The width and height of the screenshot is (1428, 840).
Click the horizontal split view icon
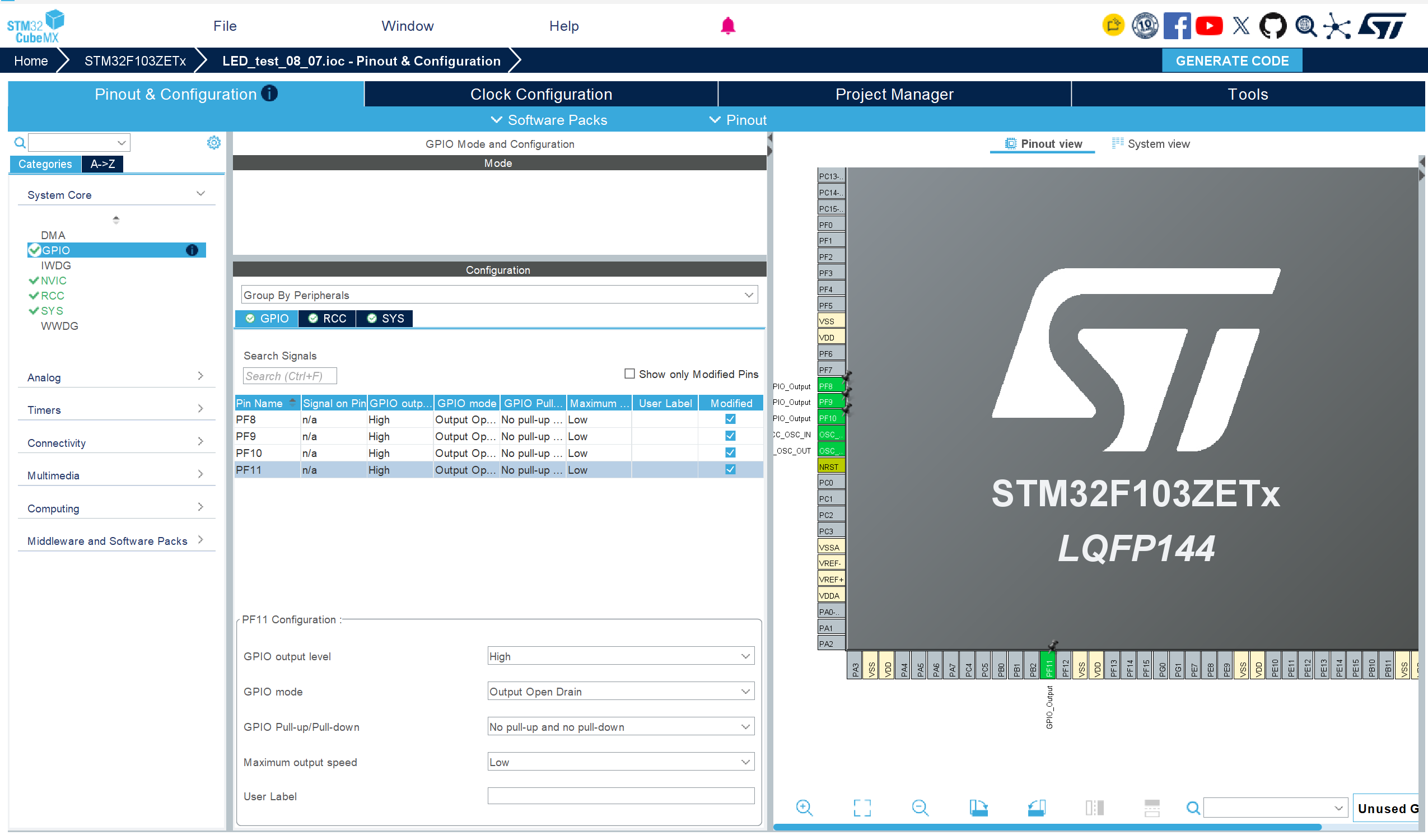1151,808
